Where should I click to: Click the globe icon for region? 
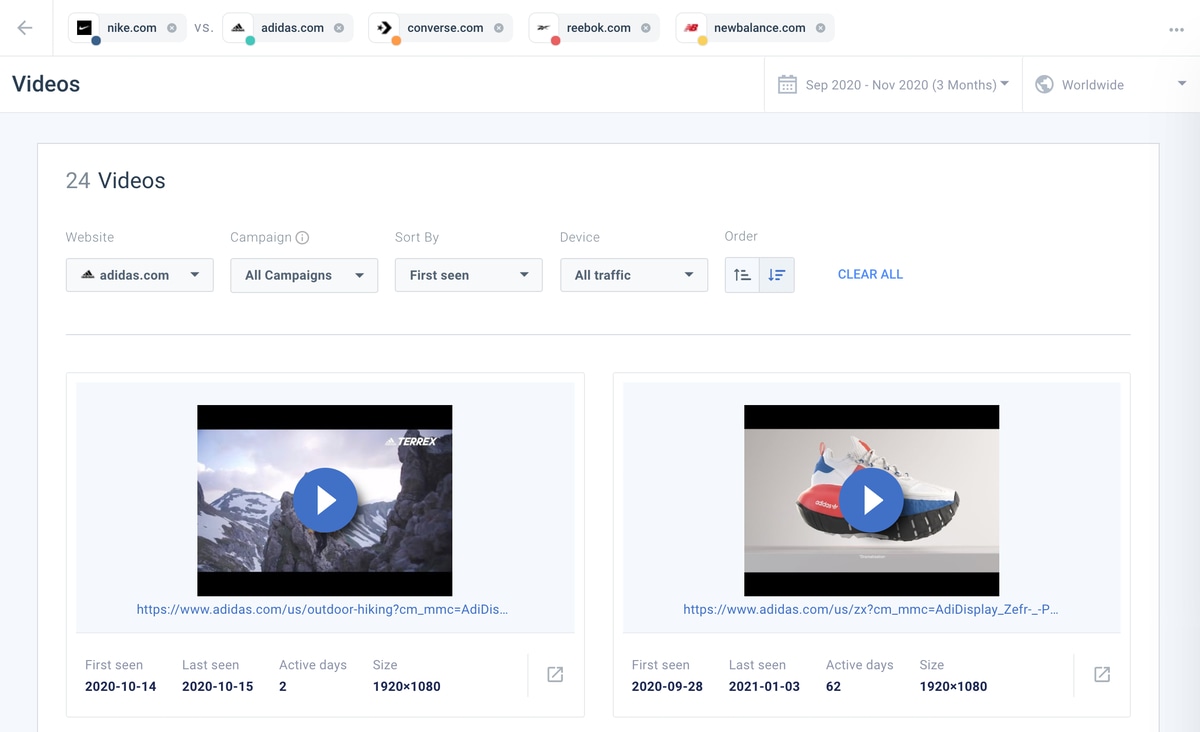click(1044, 85)
